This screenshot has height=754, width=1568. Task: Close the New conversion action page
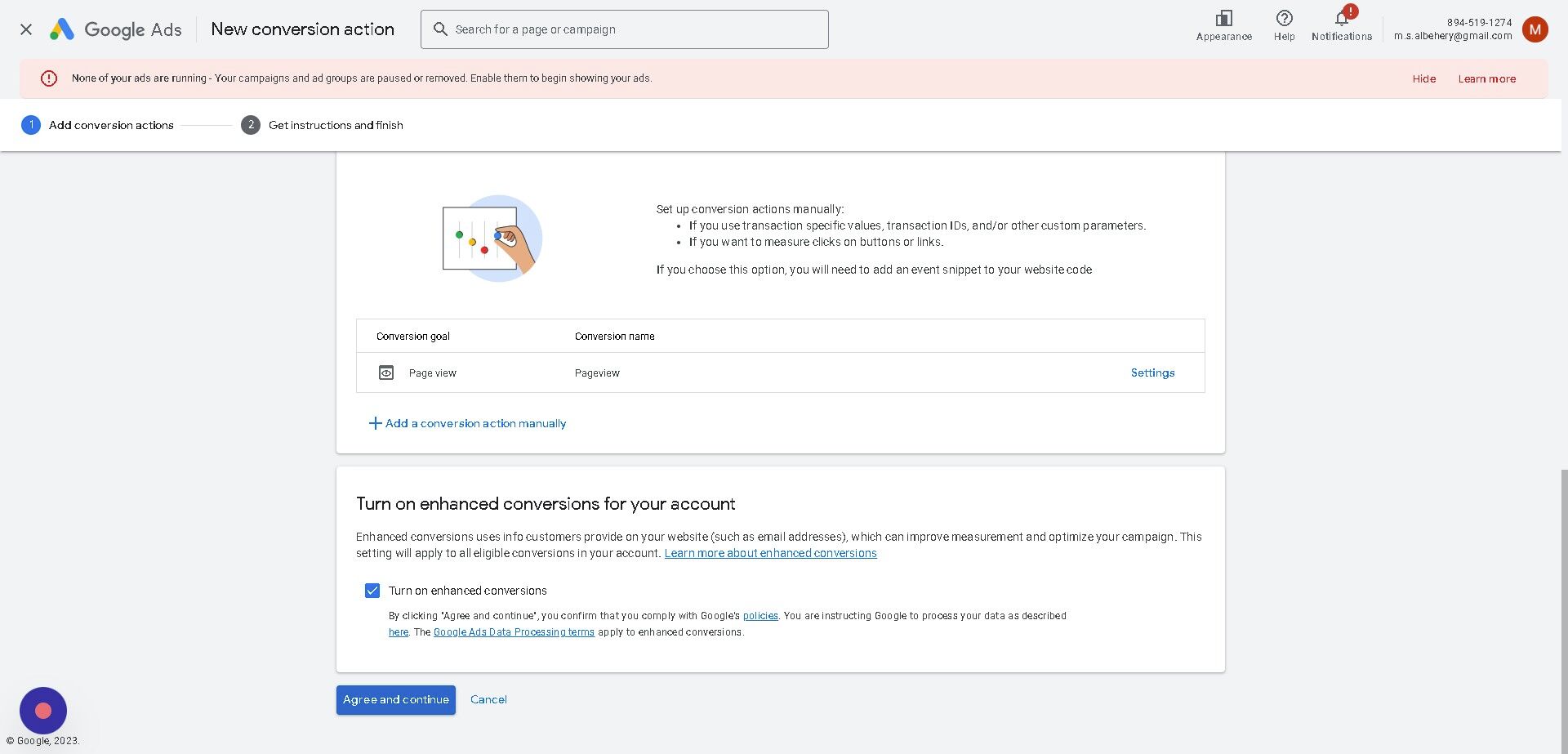coord(26,29)
